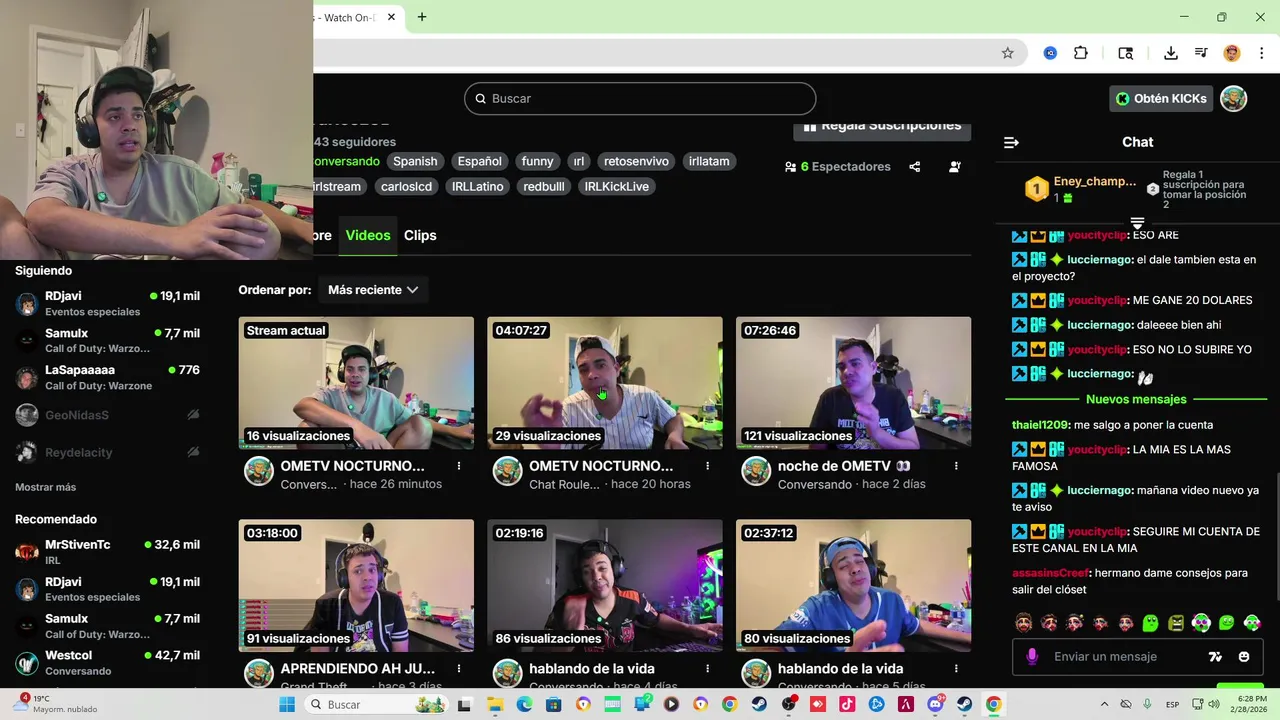Open options menu for 20-hours-ago OMETV NOCTURNO video
Viewport: 1280px width, 720px height.
pyautogui.click(x=707, y=466)
